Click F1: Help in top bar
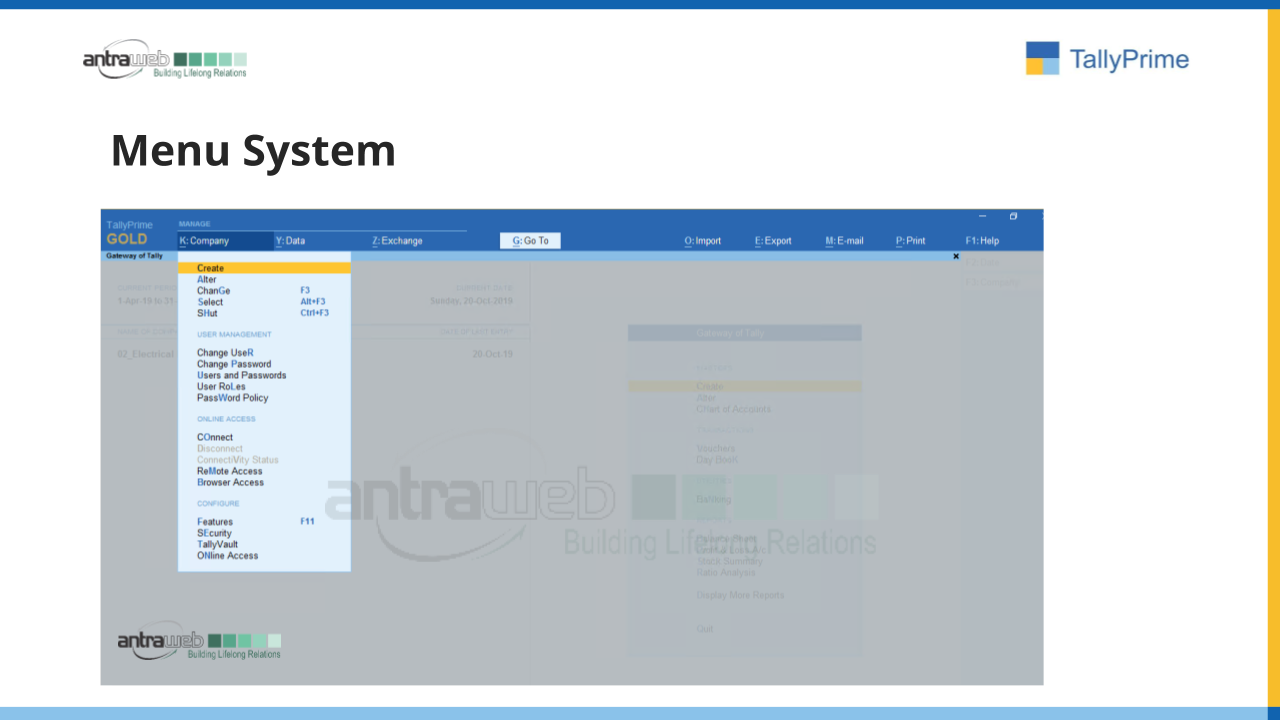The width and height of the screenshot is (1280, 720). coord(982,241)
